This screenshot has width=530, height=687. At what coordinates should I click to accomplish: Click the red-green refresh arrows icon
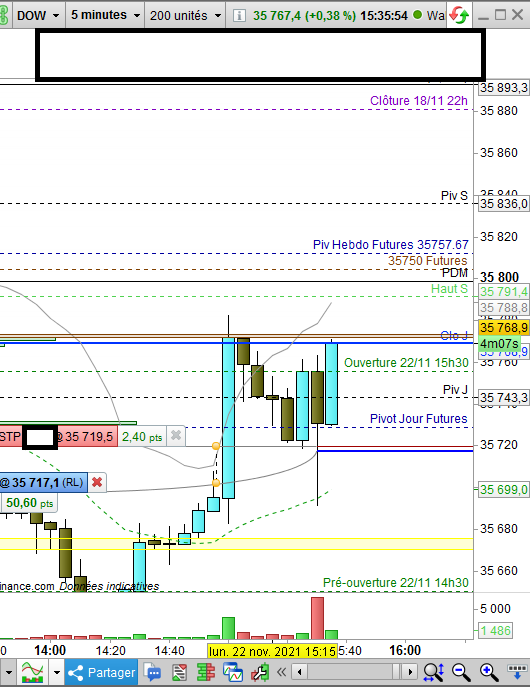[459, 15]
